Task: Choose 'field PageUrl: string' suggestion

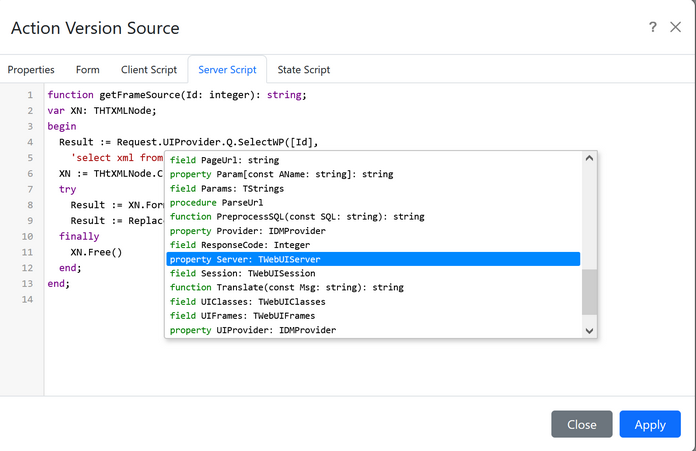Action: 373,160
